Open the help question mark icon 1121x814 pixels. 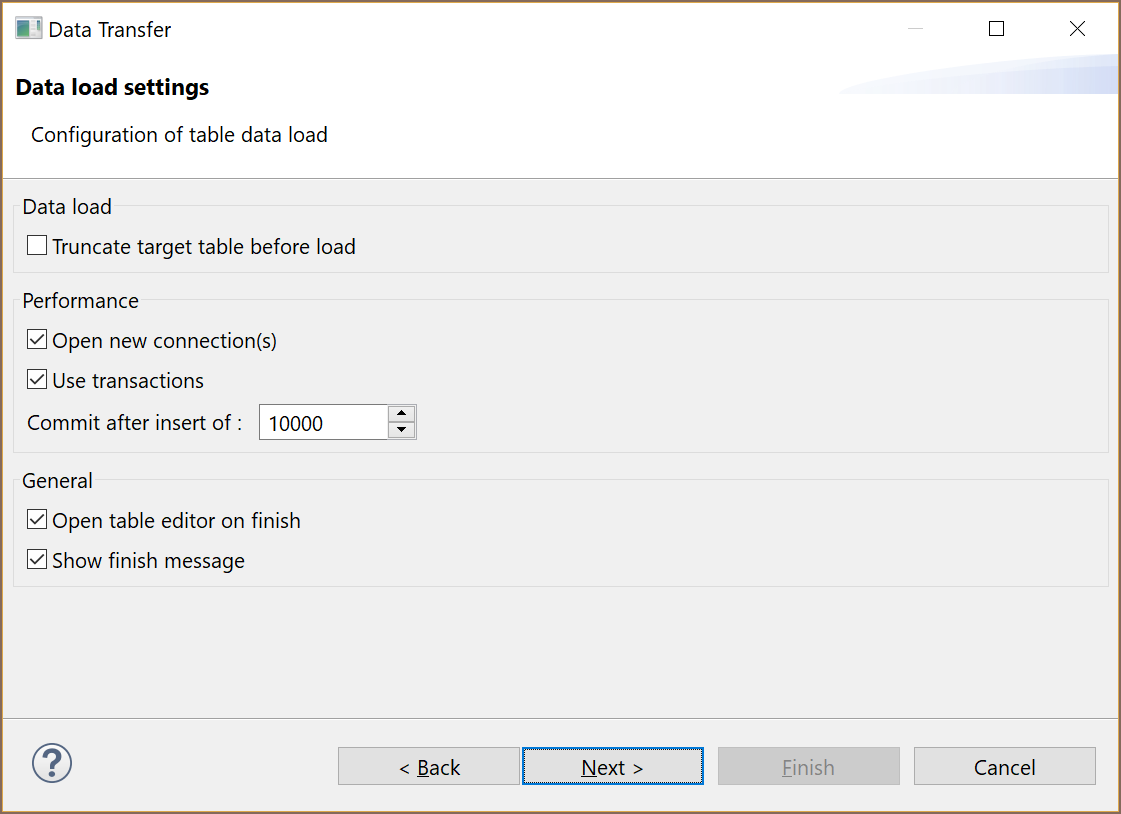(x=52, y=763)
